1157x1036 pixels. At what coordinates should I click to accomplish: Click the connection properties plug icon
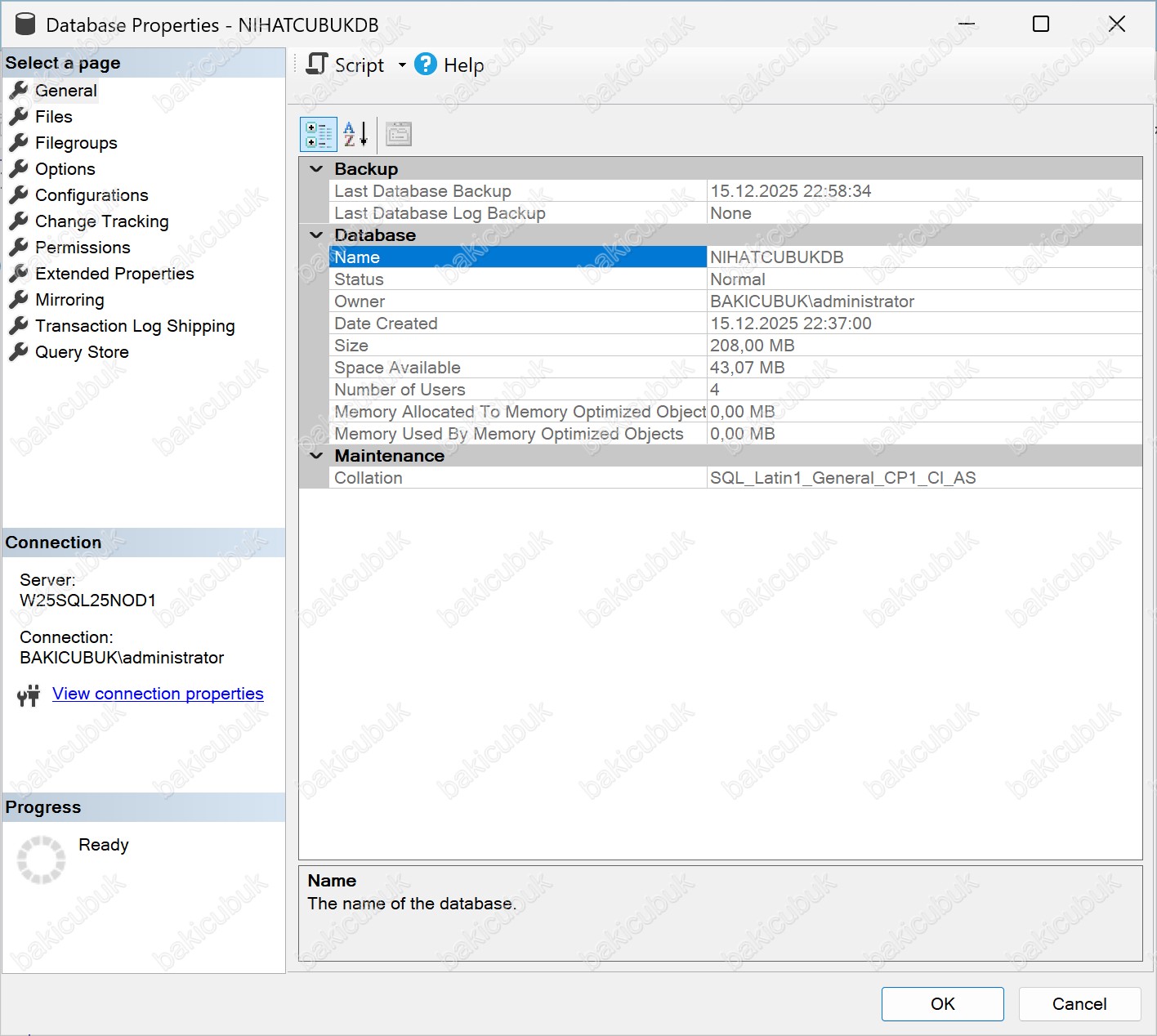(x=29, y=695)
